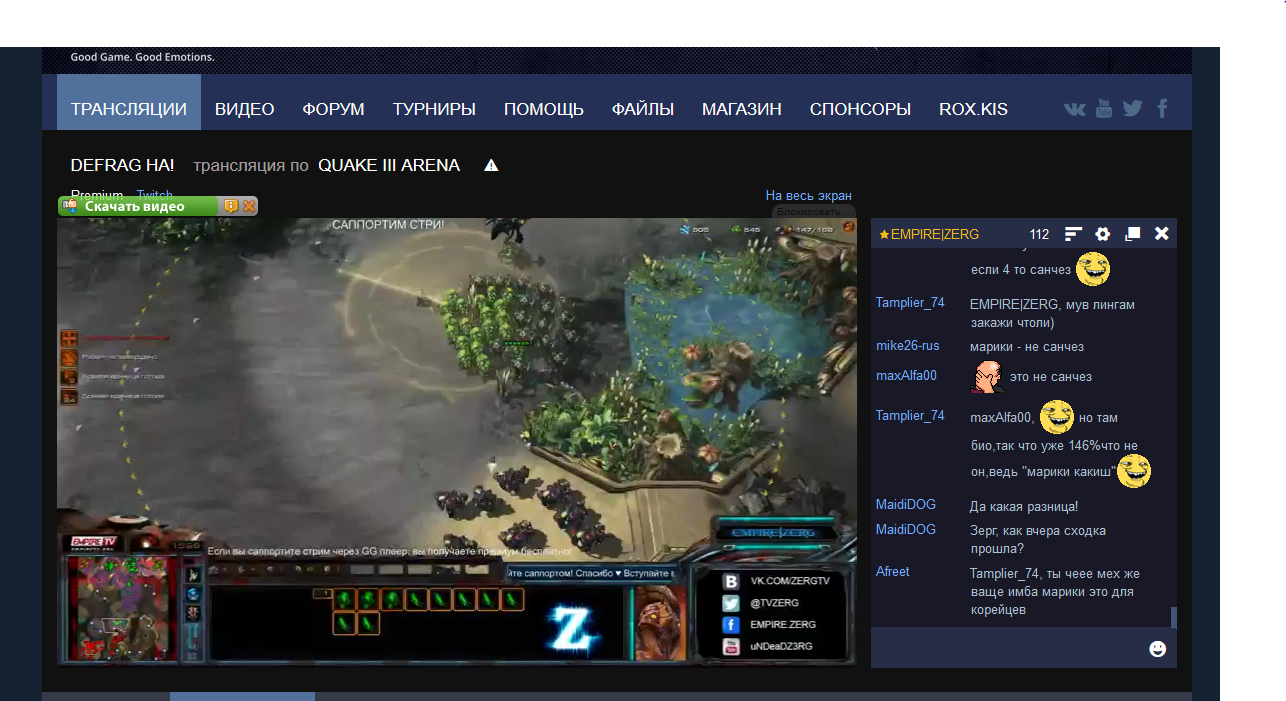Open the emoji smiley picker in chat
This screenshot has width=1286, height=701.
point(1158,648)
